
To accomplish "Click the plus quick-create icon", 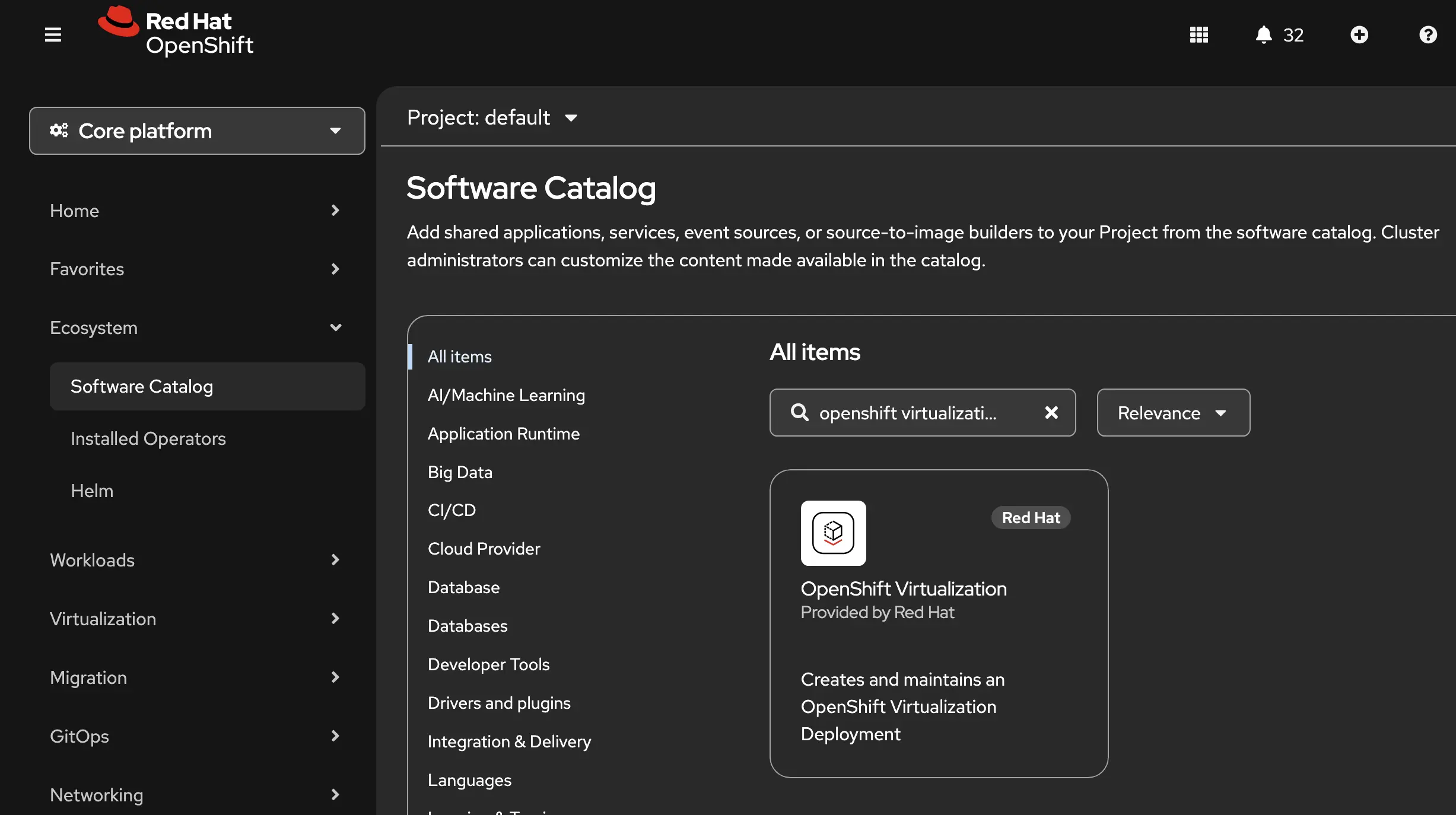I will 1359,34.
